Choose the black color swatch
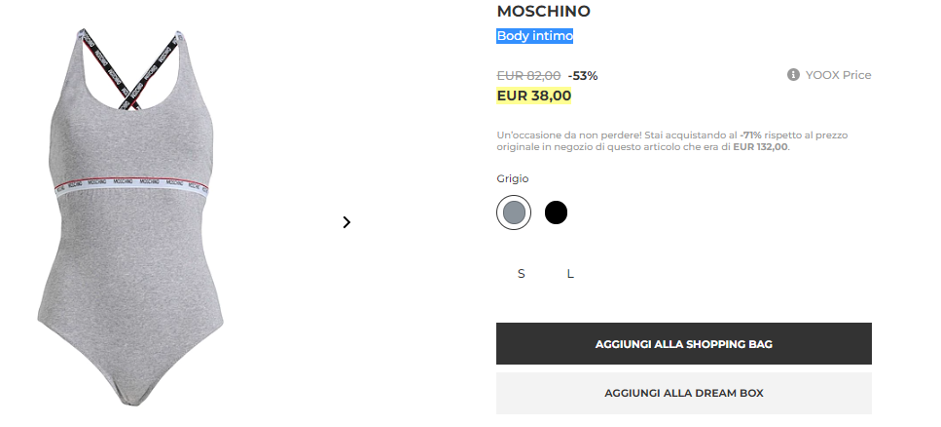 556,212
